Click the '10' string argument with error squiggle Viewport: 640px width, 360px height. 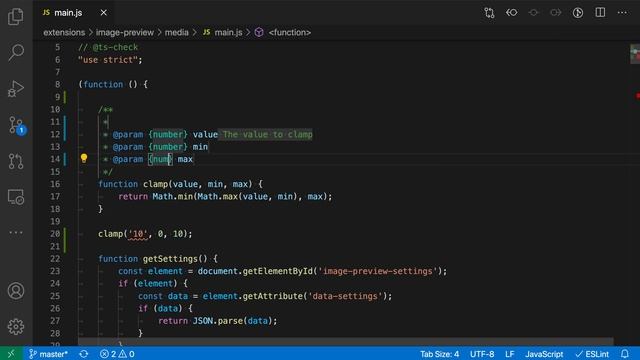pos(138,234)
